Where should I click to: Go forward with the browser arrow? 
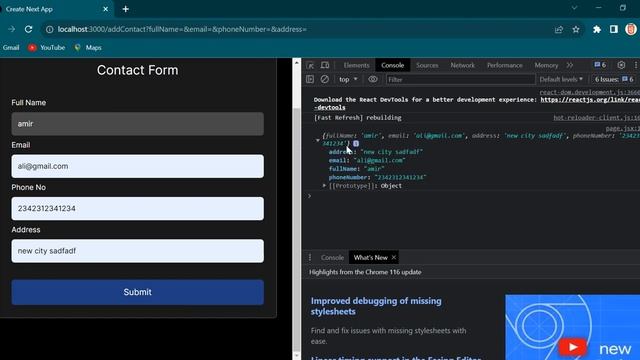pos(11,29)
